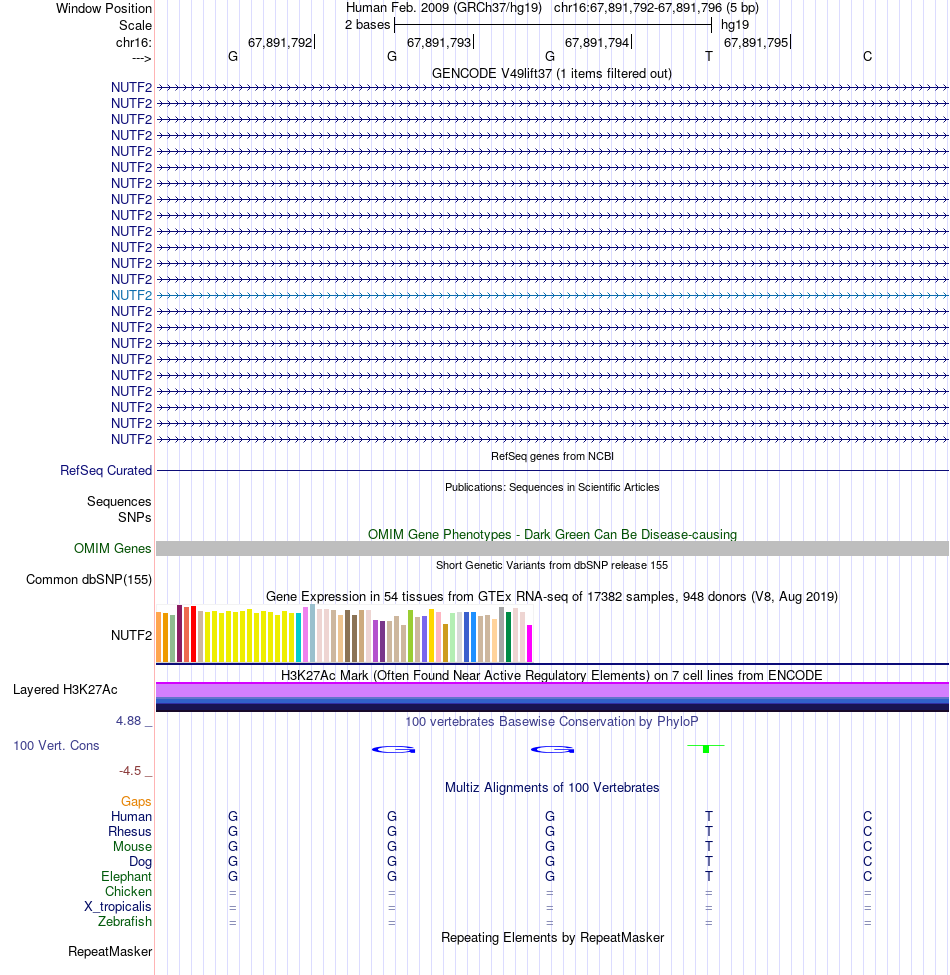The image size is (950, 975).
Task: Click the 2 bases scale bar label
Action: pyautogui.click(x=367, y=25)
